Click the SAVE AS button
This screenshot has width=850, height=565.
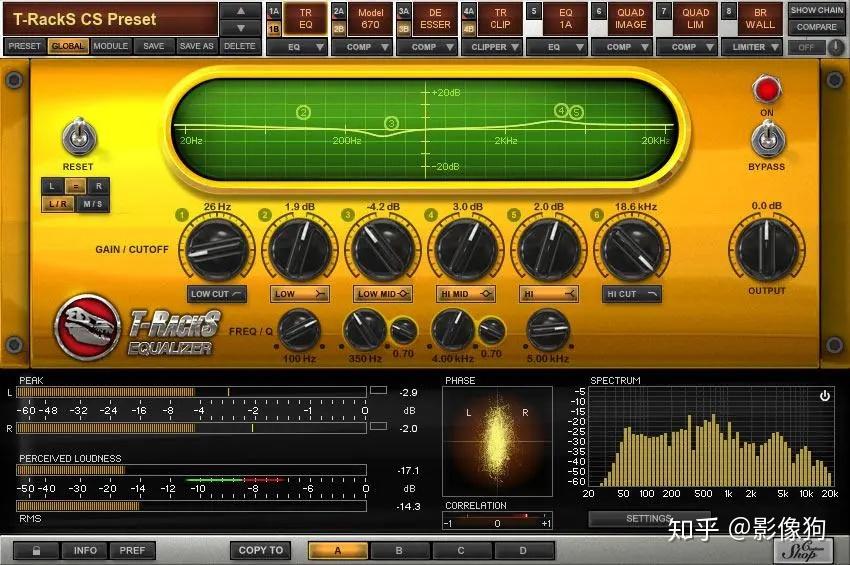pyautogui.click(x=196, y=47)
